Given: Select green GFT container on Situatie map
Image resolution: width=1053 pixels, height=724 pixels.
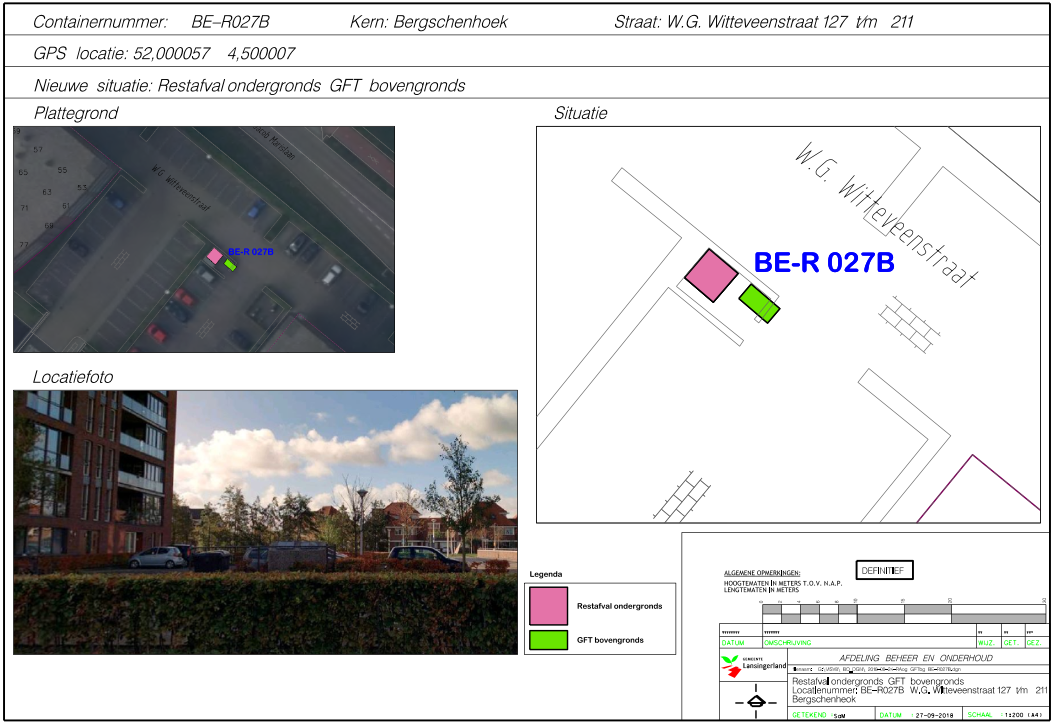Looking at the screenshot, I should pyautogui.click(x=759, y=302).
